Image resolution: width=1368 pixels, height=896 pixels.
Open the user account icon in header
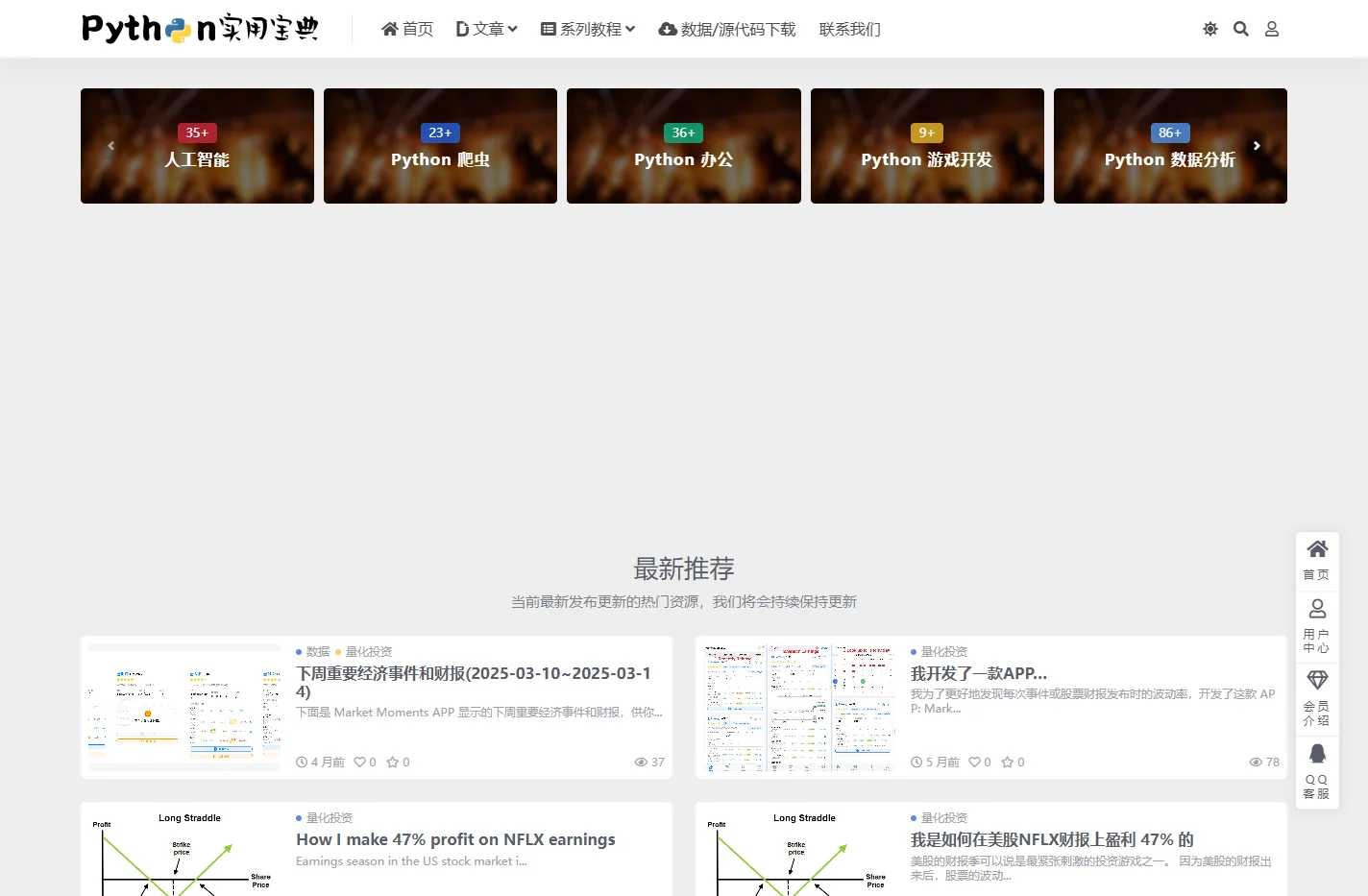tap(1272, 29)
